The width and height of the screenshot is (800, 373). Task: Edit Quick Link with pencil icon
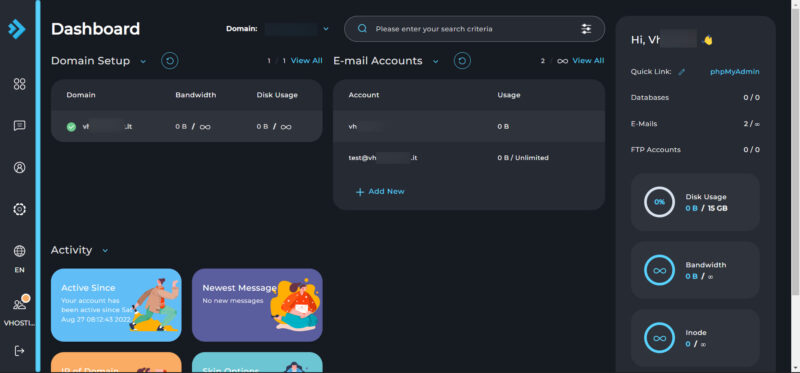682,72
